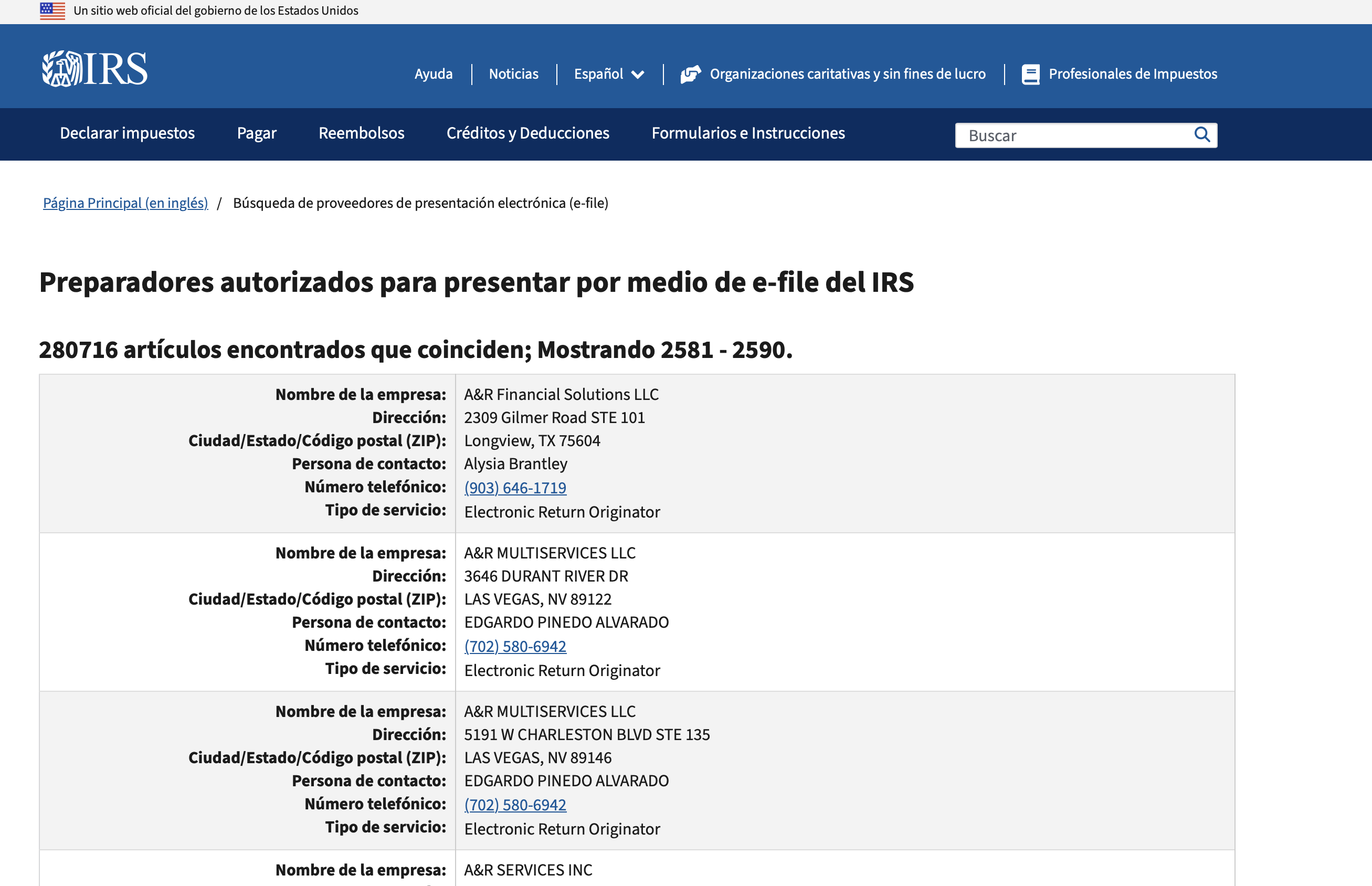Expand the Español language chevron
Screen dimensions: 1372x886
click(x=637, y=75)
